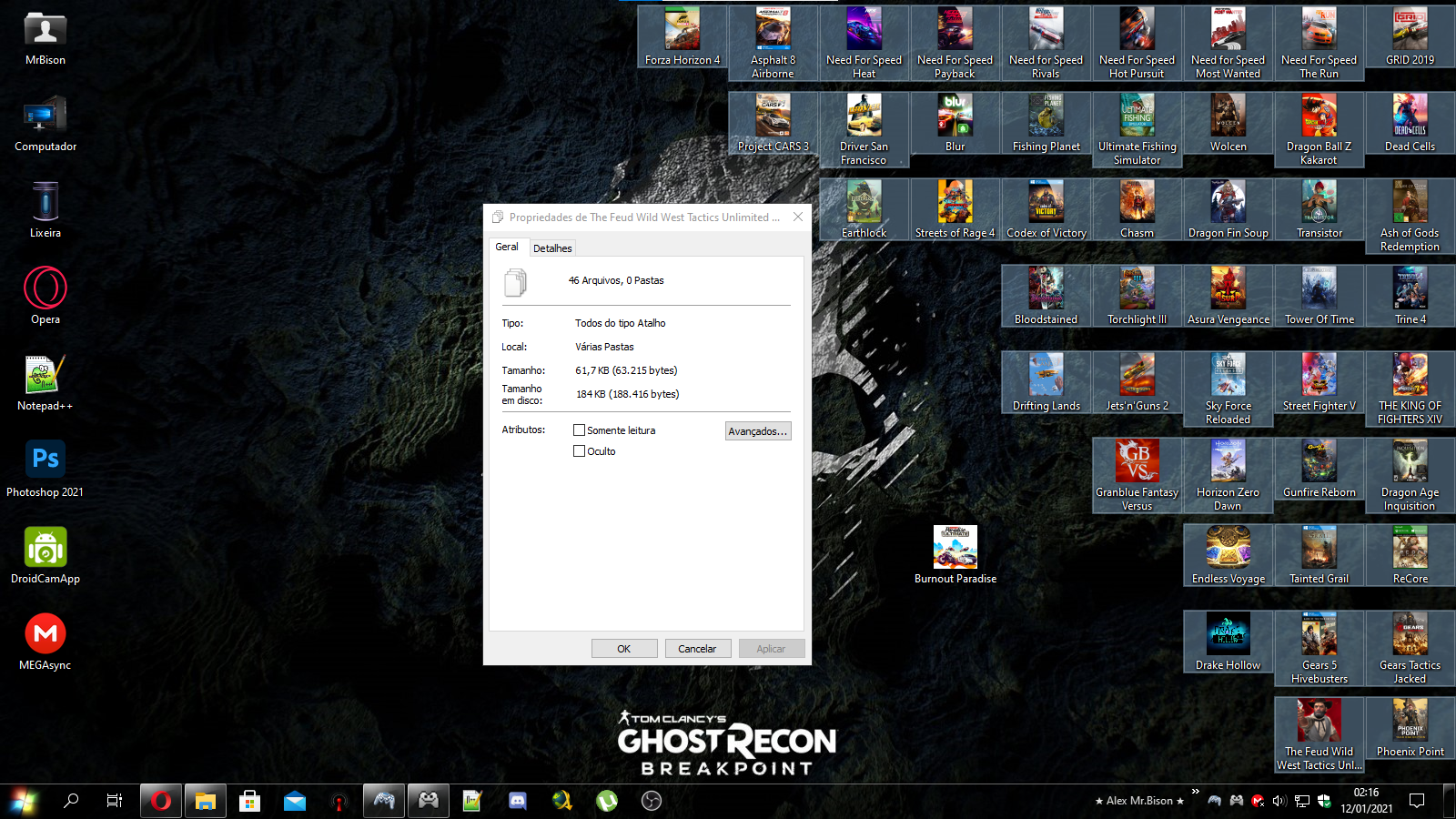Expand the system tray hidden icons chevron
Screen dimensions: 1456x819
(1196, 792)
